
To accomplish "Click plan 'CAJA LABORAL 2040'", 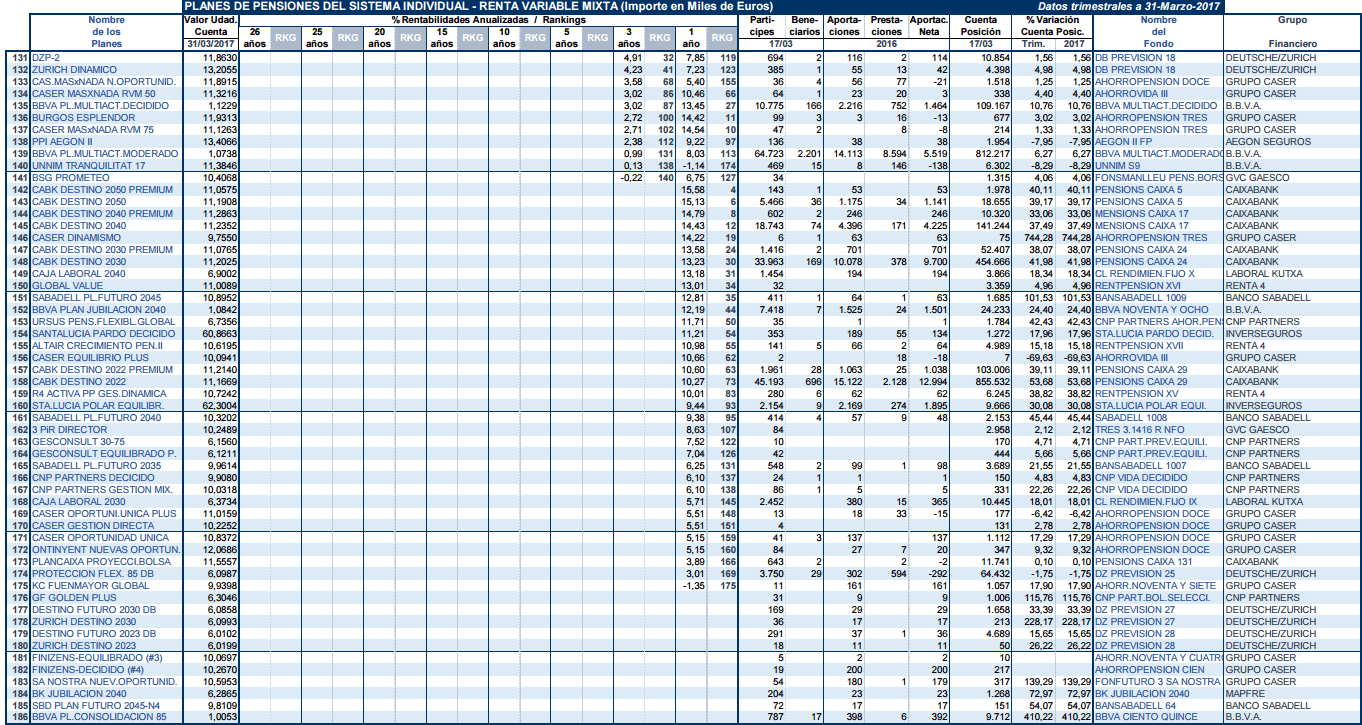I will pos(78,274).
